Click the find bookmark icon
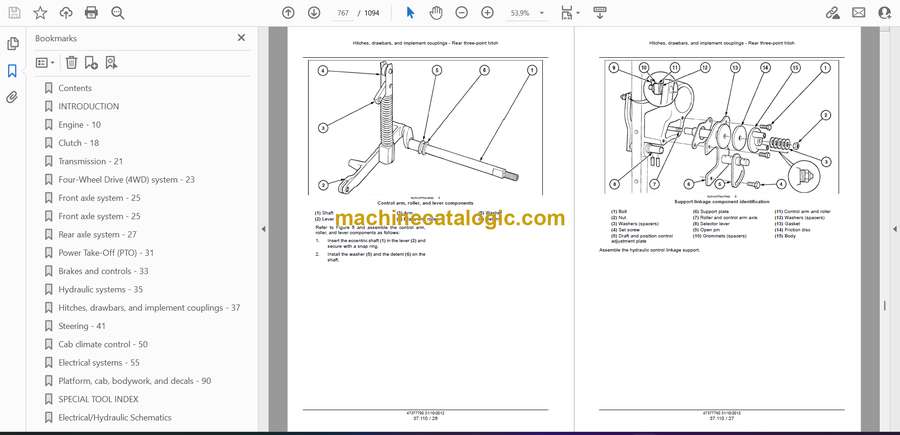The height and width of the screenshot is (435, 900). pyautogui.click(x=111, y=63)
